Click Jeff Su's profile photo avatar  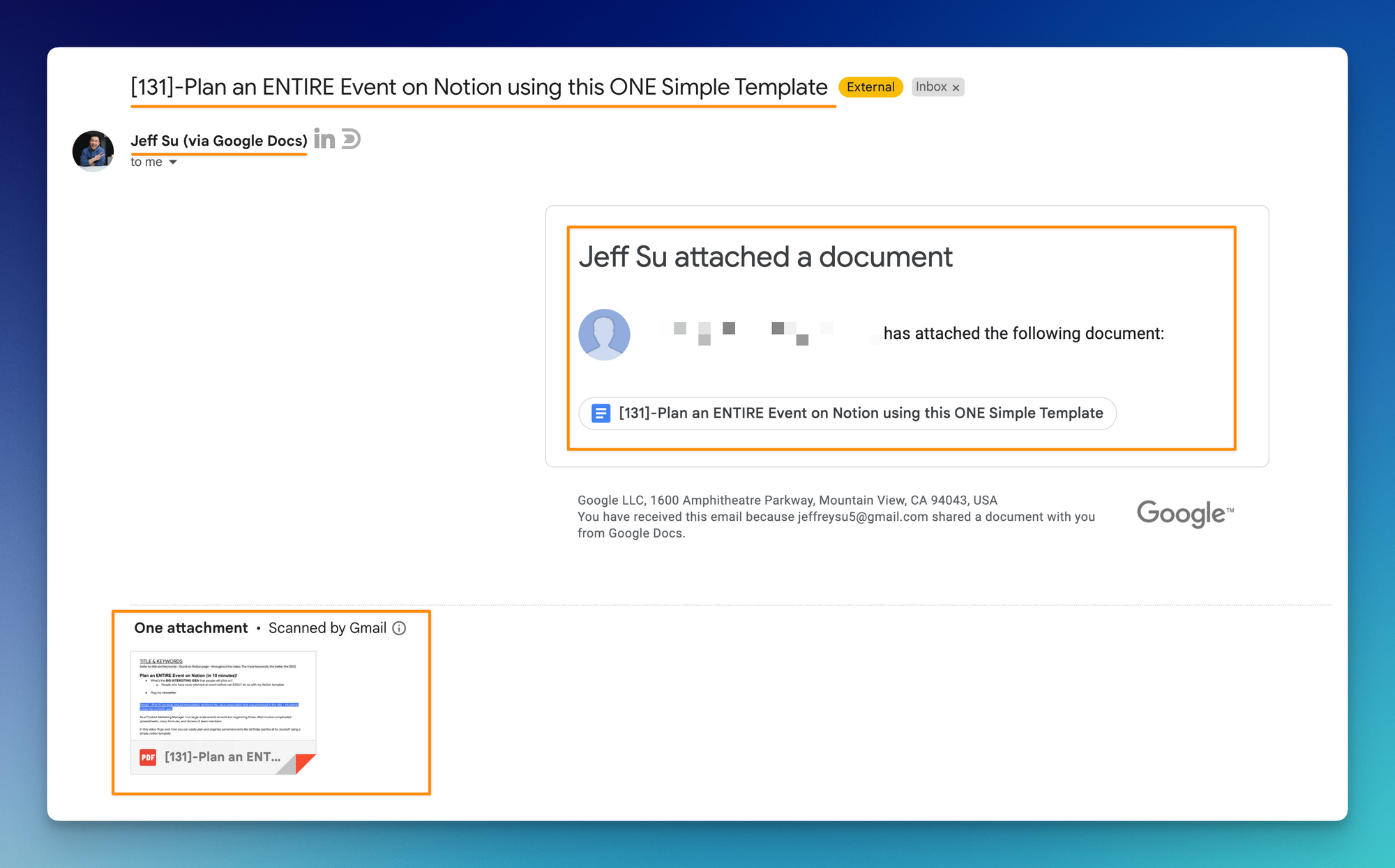(93, 151)
